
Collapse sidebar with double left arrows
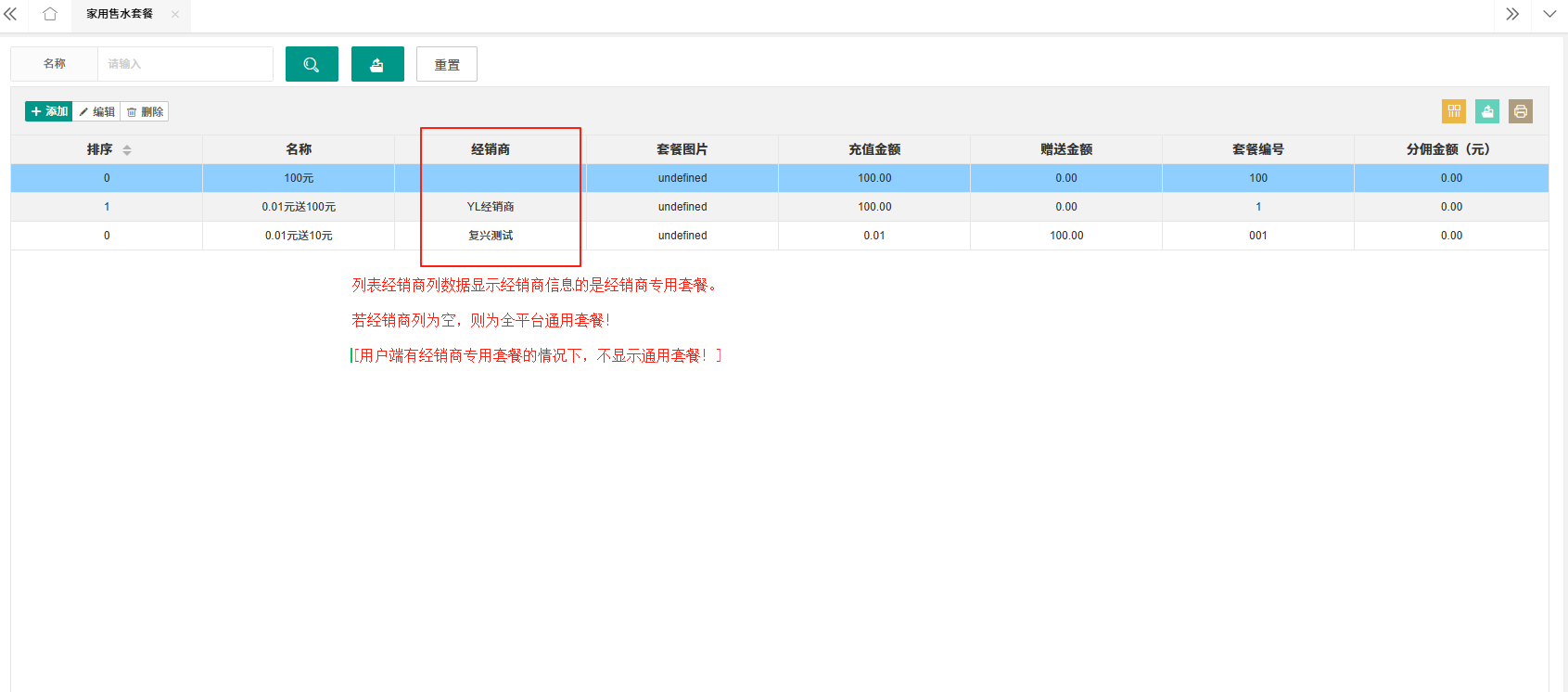(11, 14)
